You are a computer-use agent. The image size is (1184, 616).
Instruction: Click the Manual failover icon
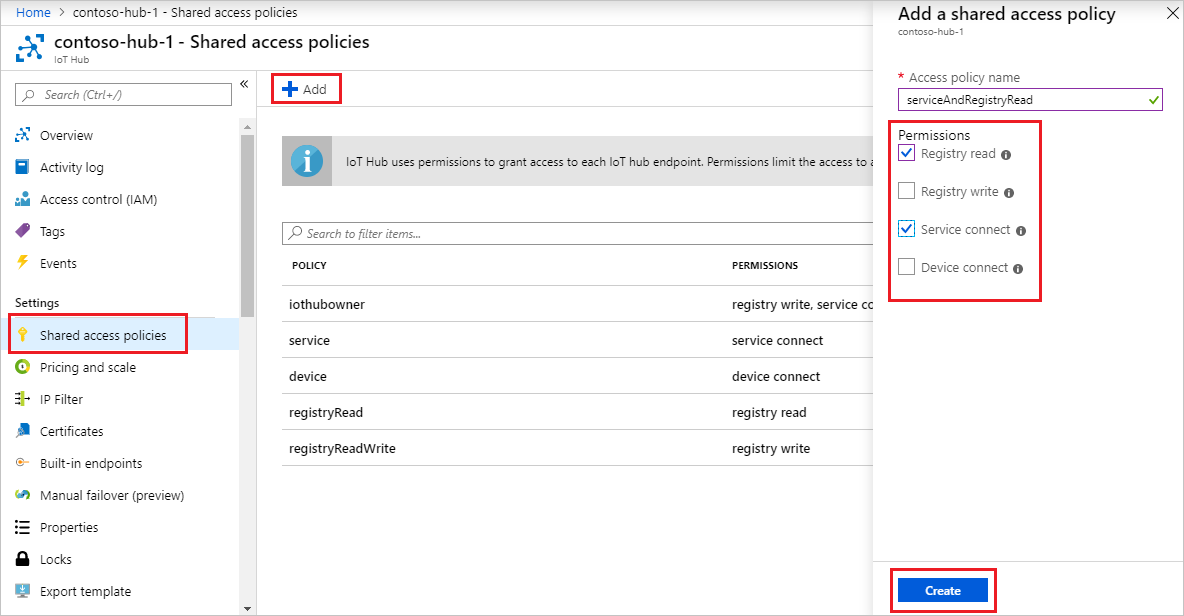click(23, 494)
